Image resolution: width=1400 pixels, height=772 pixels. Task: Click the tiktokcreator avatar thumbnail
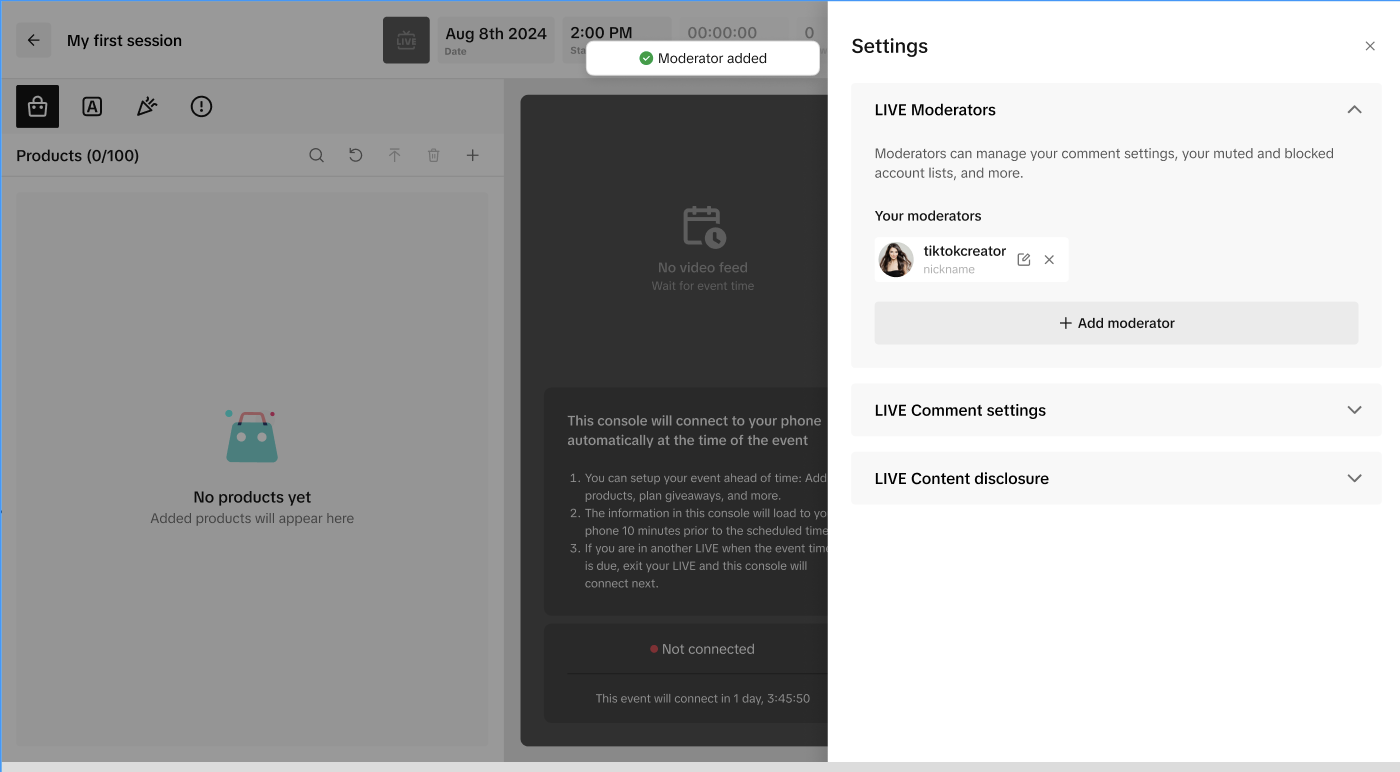pos(896,260)
